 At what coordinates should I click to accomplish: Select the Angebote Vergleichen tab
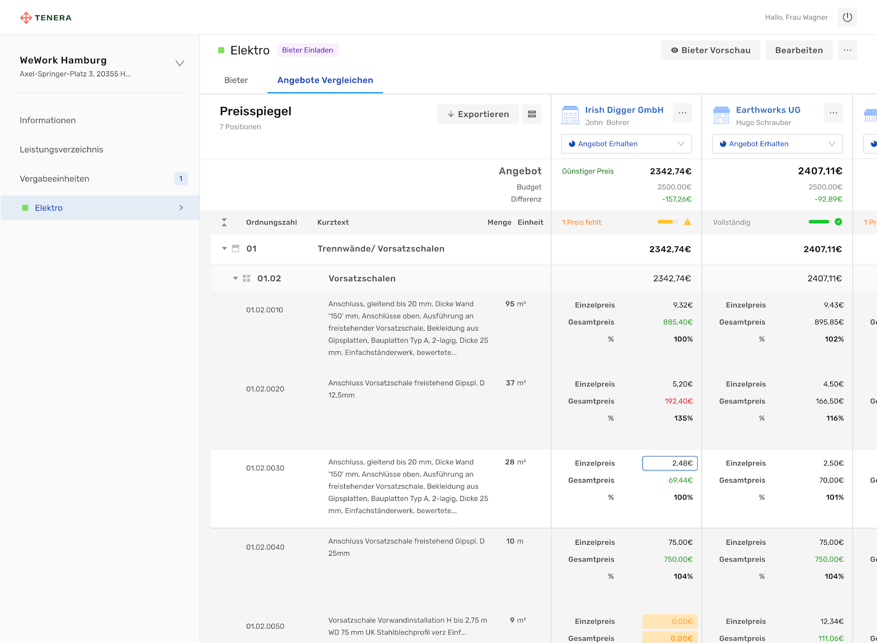[325, 80]
